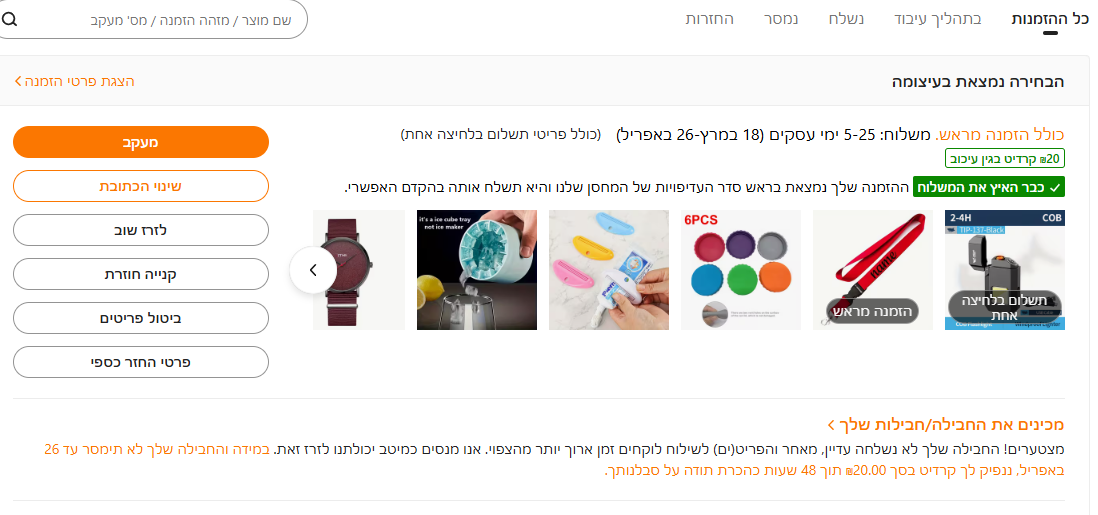Click the green checkmark shipping-expedited badge

pos(989,187)
